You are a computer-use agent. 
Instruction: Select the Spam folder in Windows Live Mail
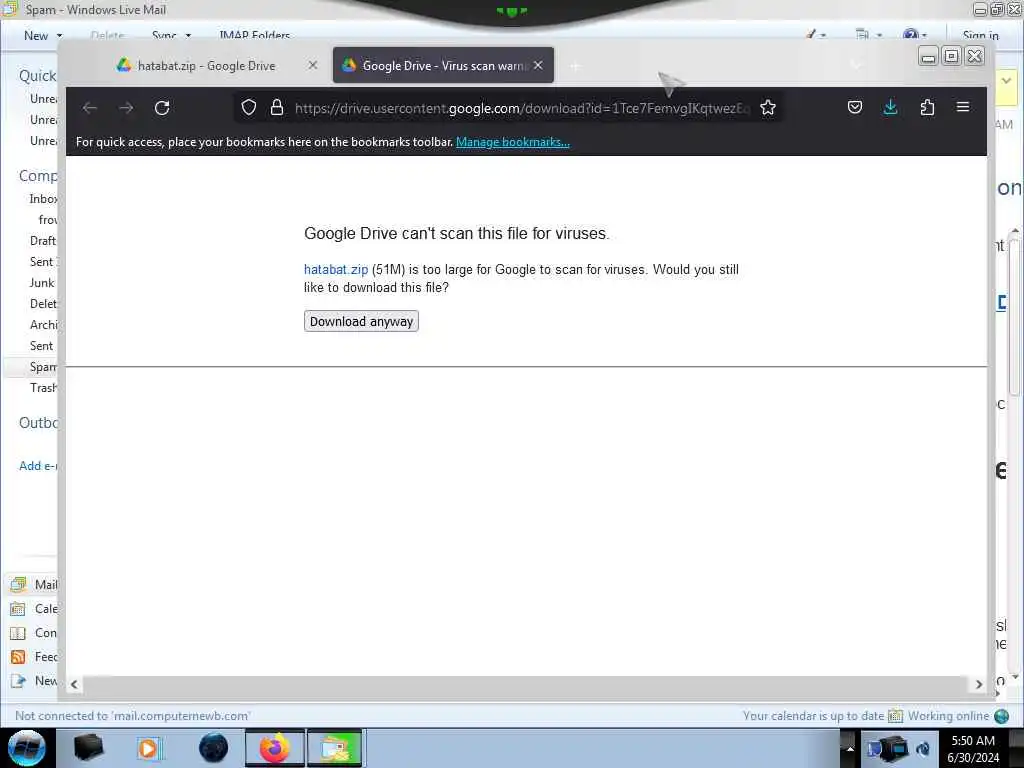pos(43,367)
